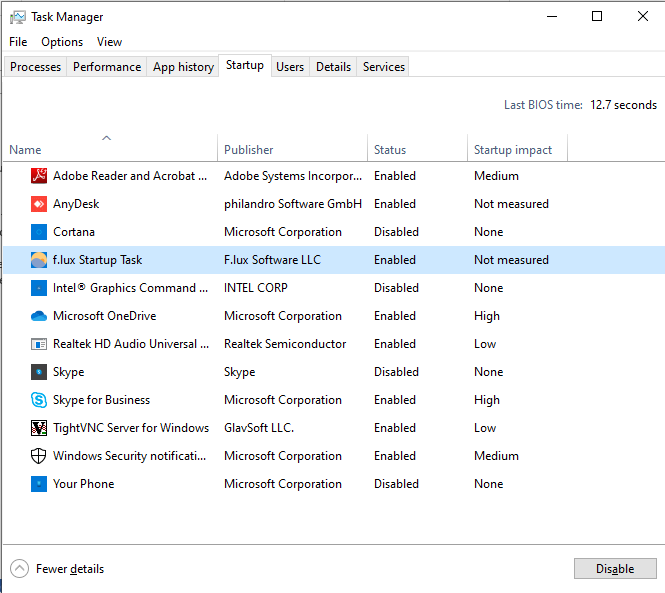Click the Skype for Business icon
The width and height of the screenshot is (665, 593).
[x=39, y=400]
